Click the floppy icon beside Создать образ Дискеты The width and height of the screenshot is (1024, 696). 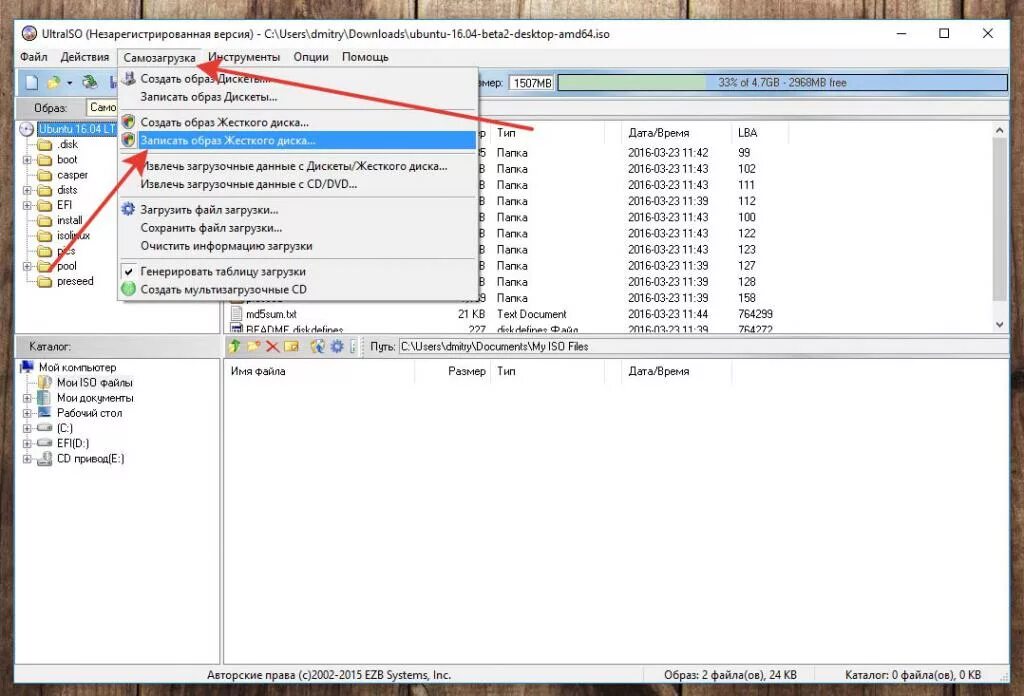pos(129,78)
